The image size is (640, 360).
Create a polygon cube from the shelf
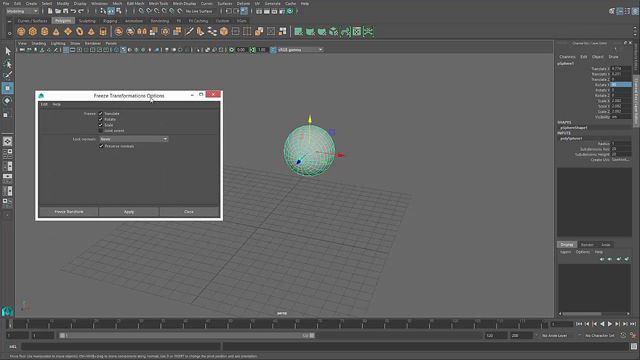[33, 31]
